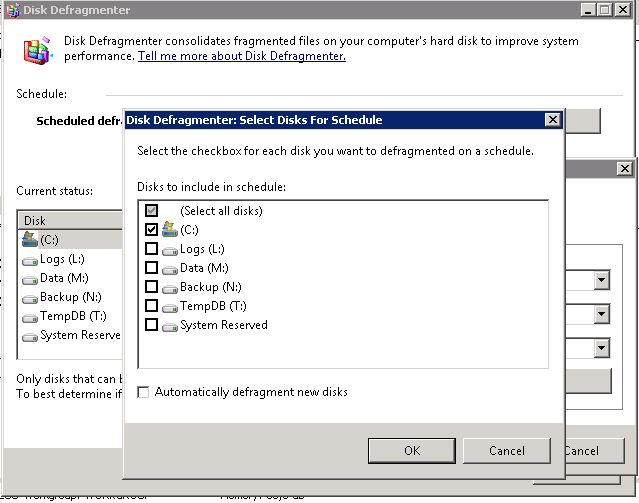The width and height of the screenshot is (639, 503).
Task: Click the Data (M:) drive icon in dialog
Action: pos(170,270)
